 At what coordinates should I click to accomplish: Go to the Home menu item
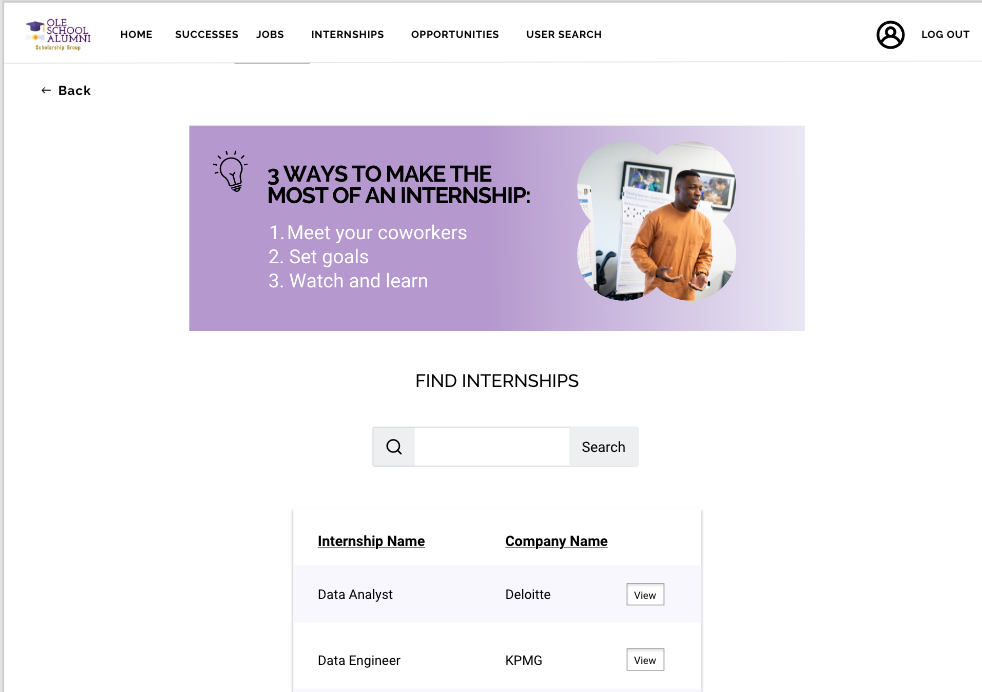(x=136, y=34)
